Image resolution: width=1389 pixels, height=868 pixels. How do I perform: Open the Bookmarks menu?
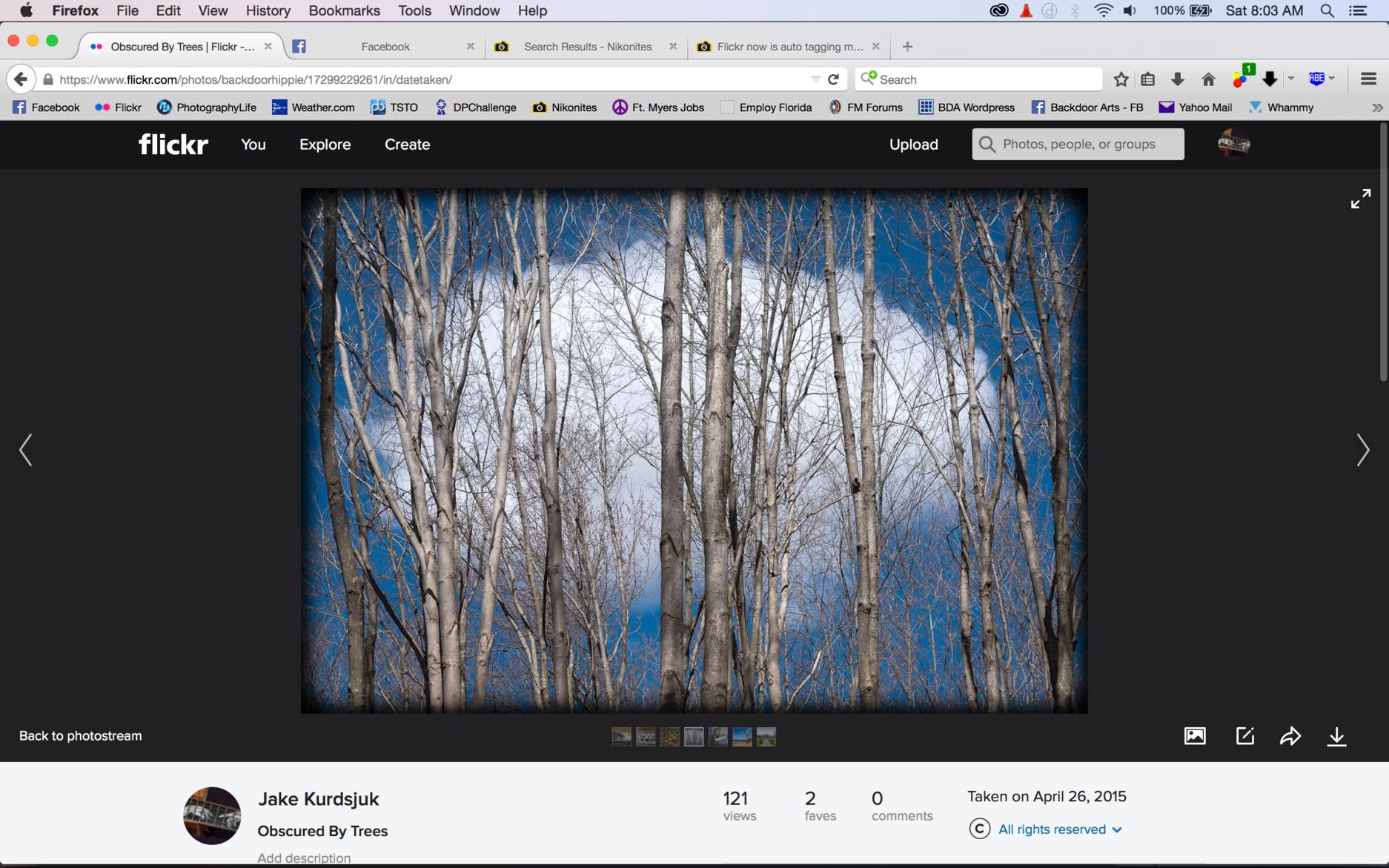point(344,10)
